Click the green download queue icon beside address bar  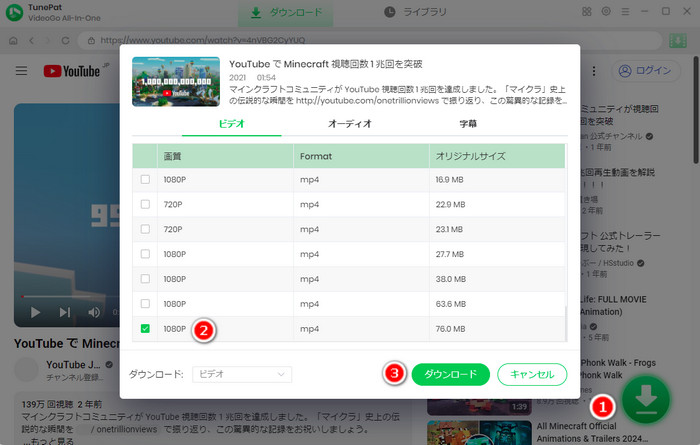tap(678, 41)
